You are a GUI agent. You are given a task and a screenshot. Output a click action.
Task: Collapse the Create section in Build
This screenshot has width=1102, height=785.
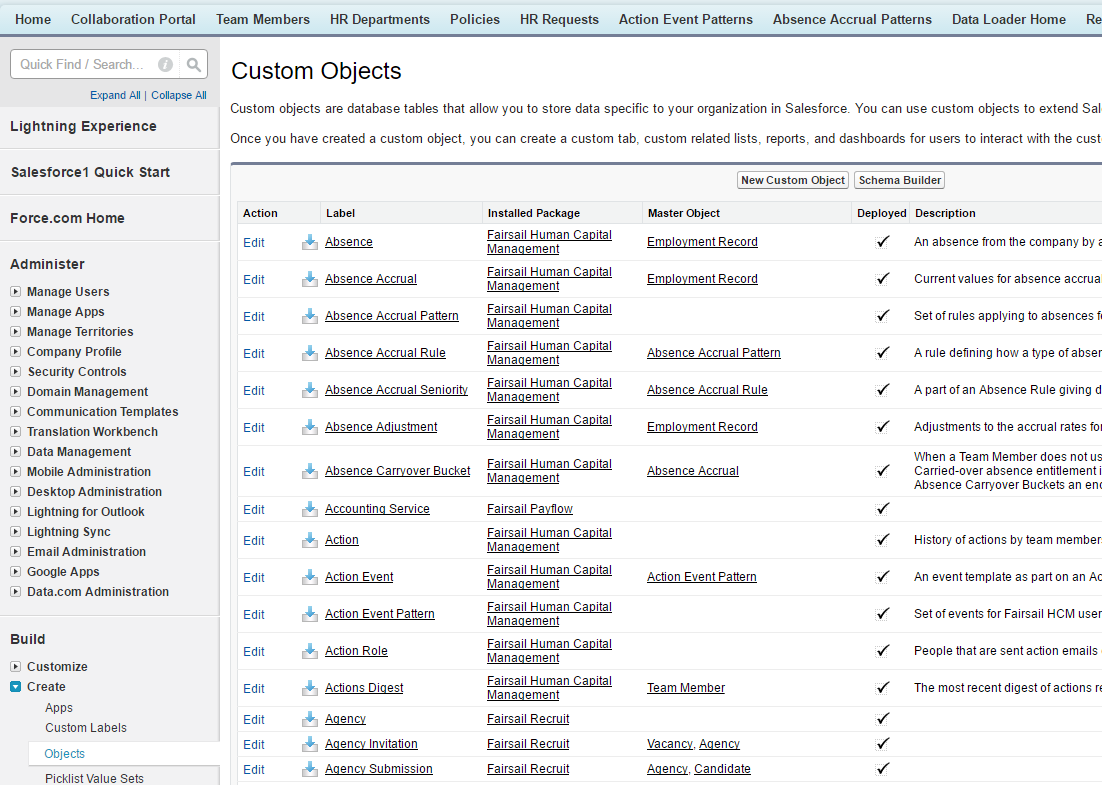click(15, 687)
